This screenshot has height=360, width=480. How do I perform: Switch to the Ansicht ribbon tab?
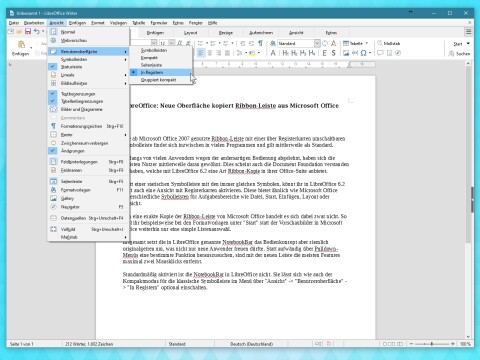(x=296, y=33)
